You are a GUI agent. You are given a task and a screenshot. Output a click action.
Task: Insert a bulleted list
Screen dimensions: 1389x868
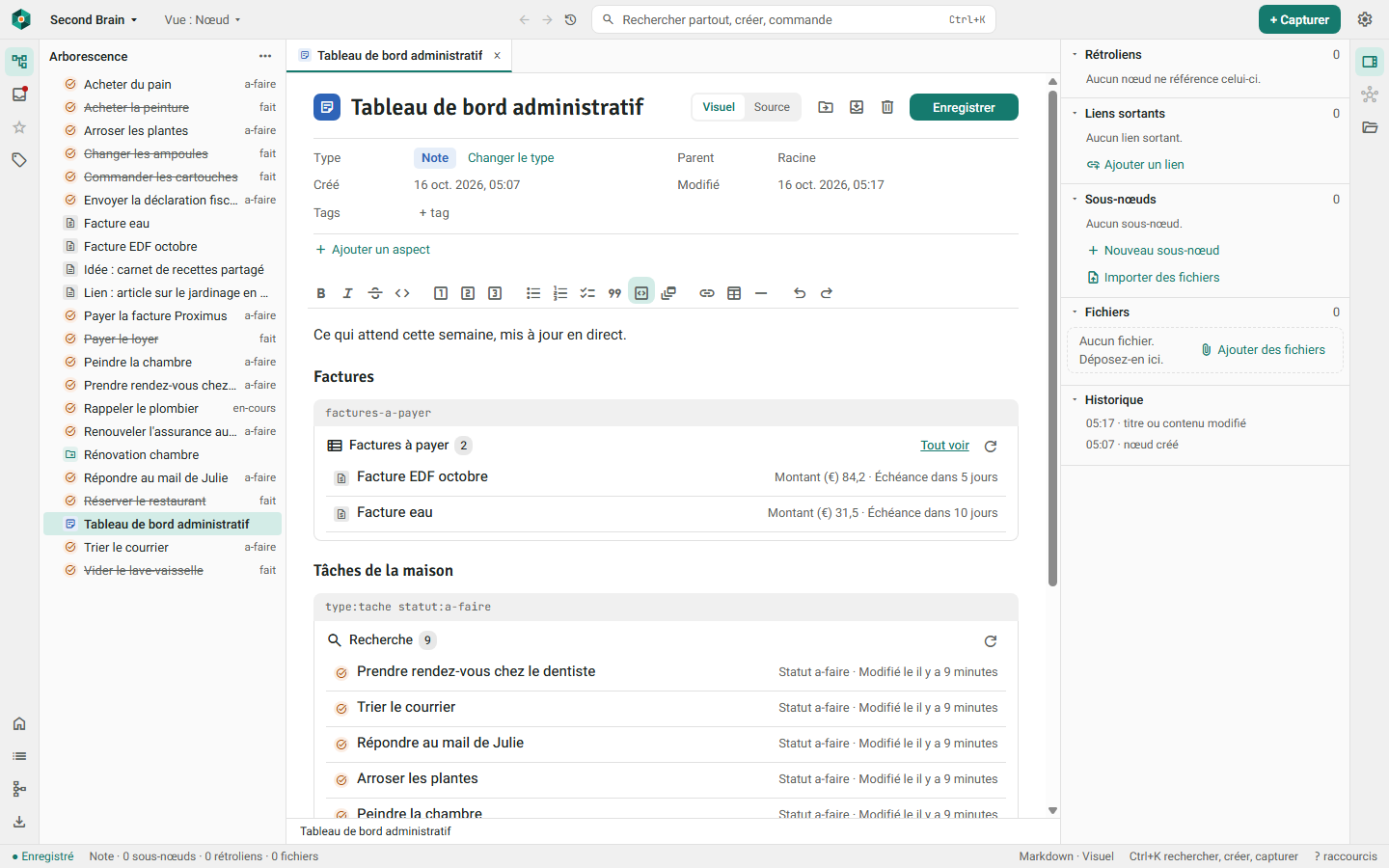pyautogui.click(x=533, y=293)
